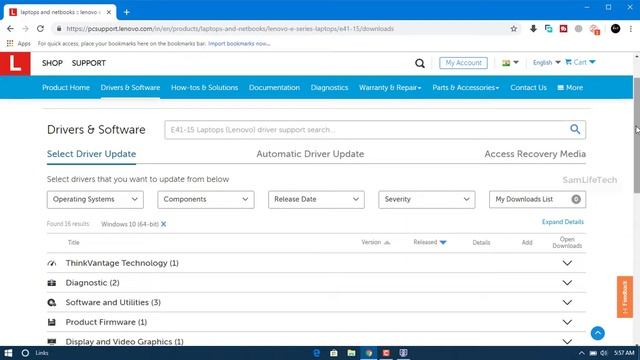Viewport: 640px width, 360px height.
Task: Click the Cortana circle on taskbar
Action: pyautogui.click(x=25, y=353)
